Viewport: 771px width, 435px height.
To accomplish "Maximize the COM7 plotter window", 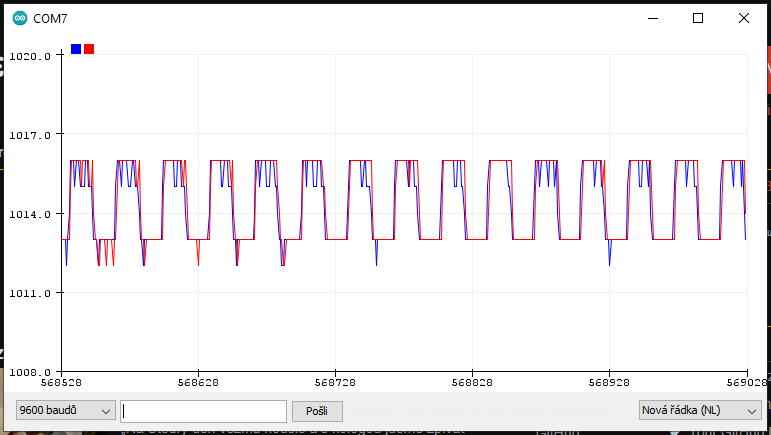I will click(x=698, y=18).
